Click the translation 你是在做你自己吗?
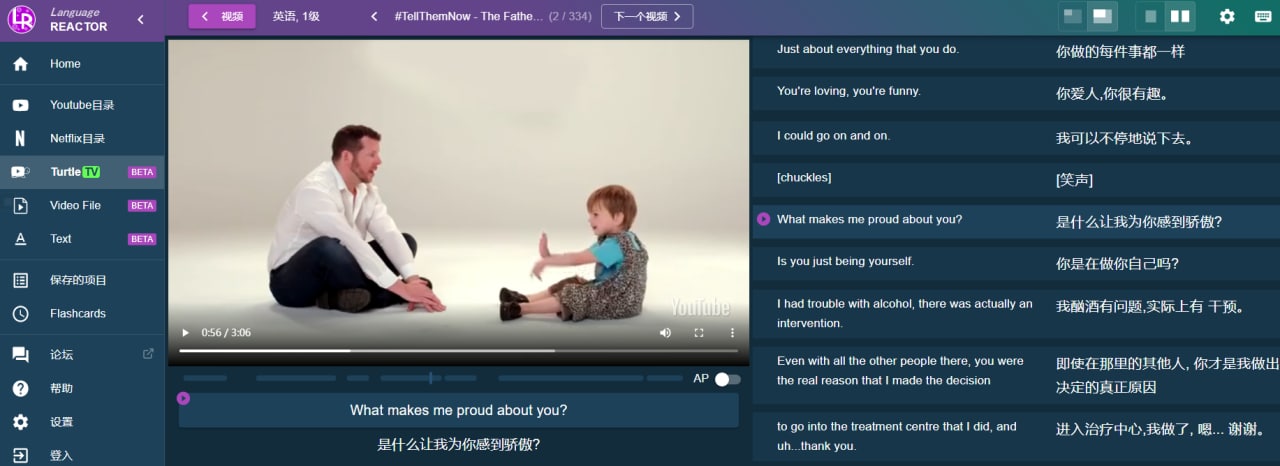Image resolution: width=1280 pixels, height=466 pixels. click(1117, 264)
